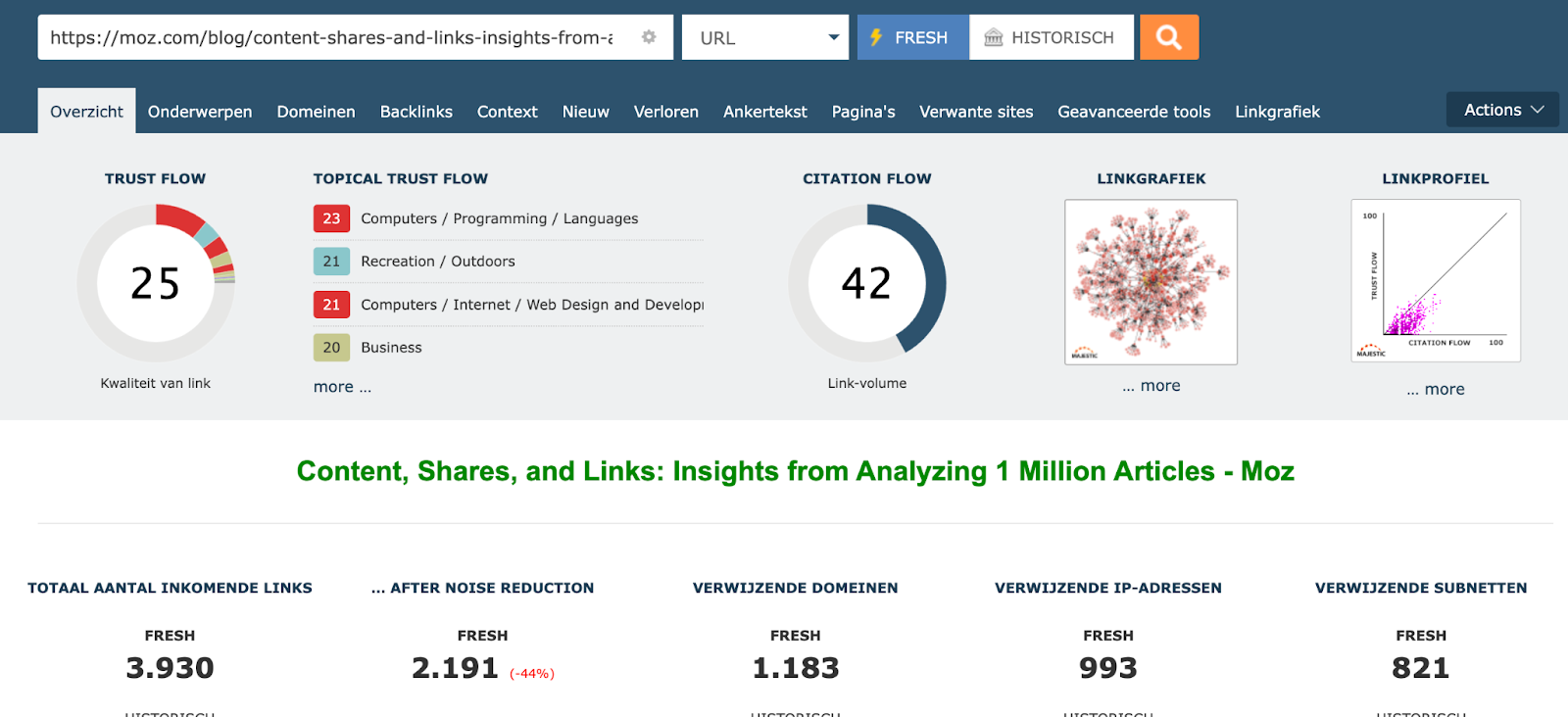Click more link under Topical Trust Flow
The image size is (1568, 717).
[342, 387]
